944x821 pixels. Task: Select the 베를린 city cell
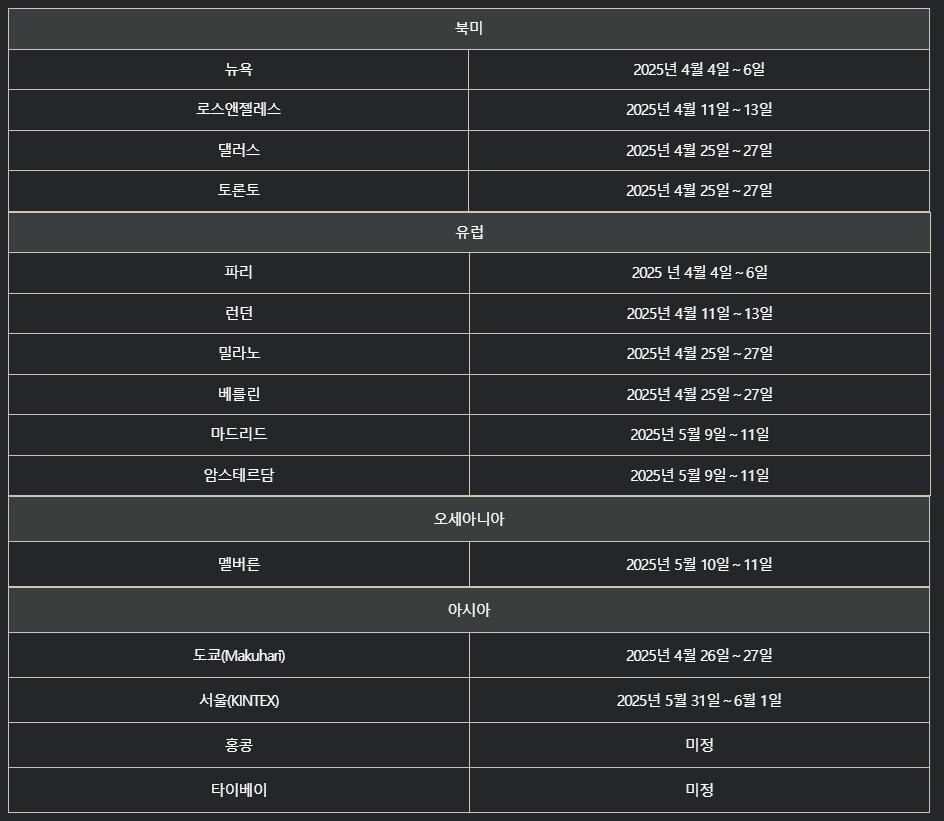coord(239,394)
